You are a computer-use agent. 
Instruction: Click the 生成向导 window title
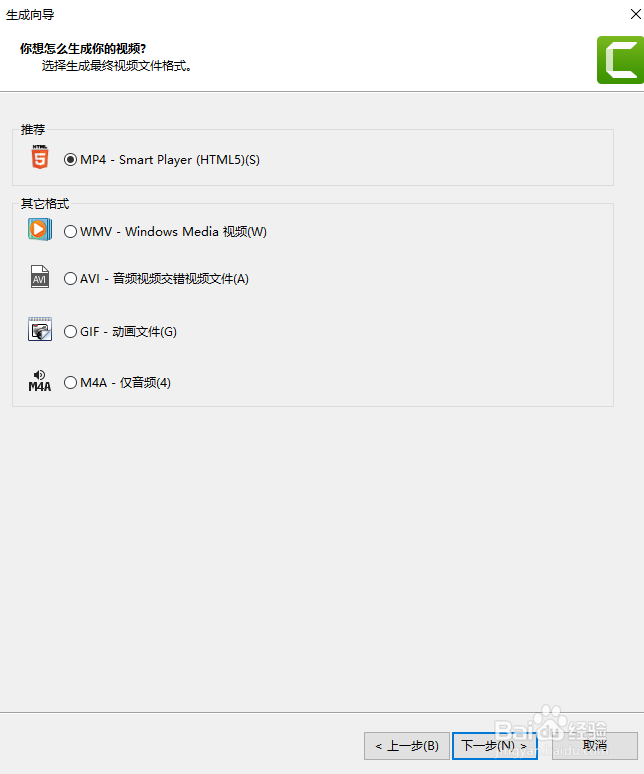coord(30,15)
